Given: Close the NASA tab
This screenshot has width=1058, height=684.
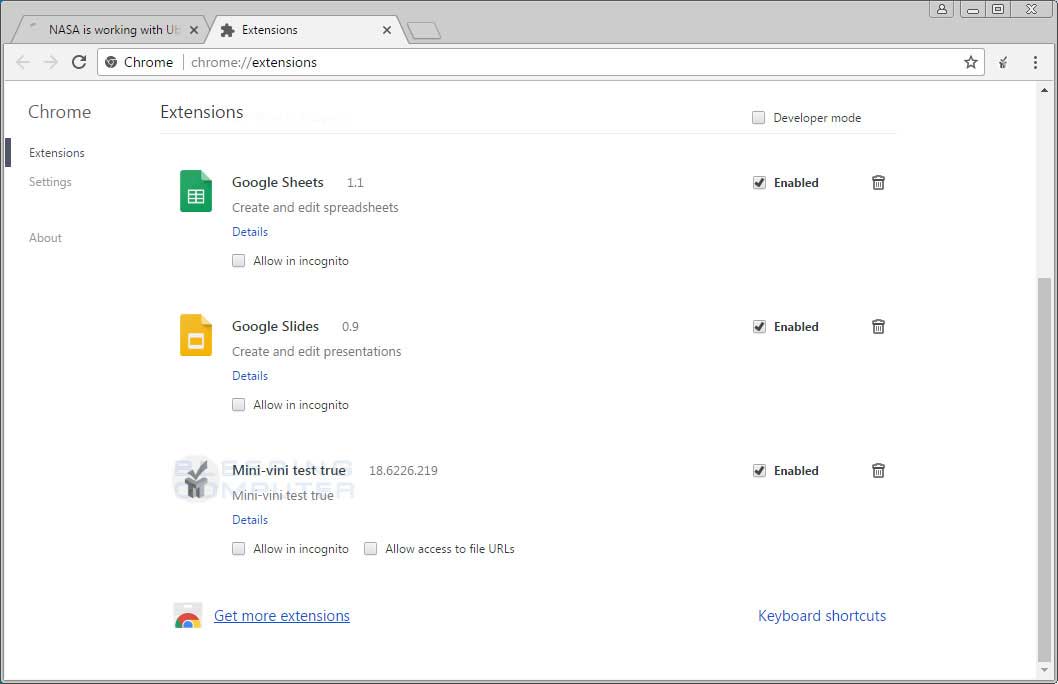Looking at the screenshot, I should [194, 30].
